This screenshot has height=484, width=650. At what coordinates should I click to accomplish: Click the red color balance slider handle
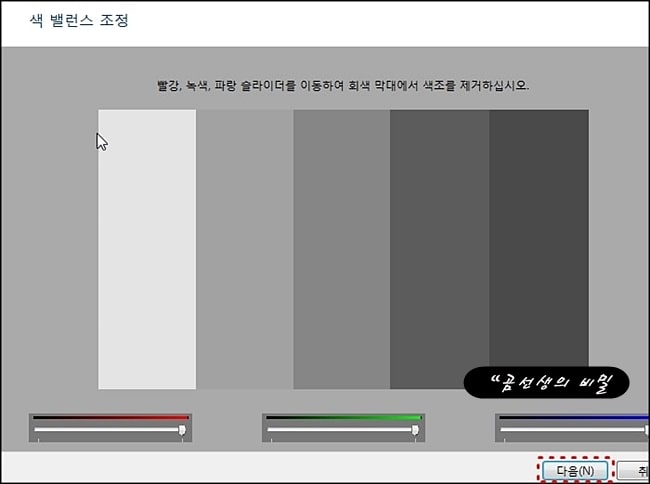(x=182, y=431)
